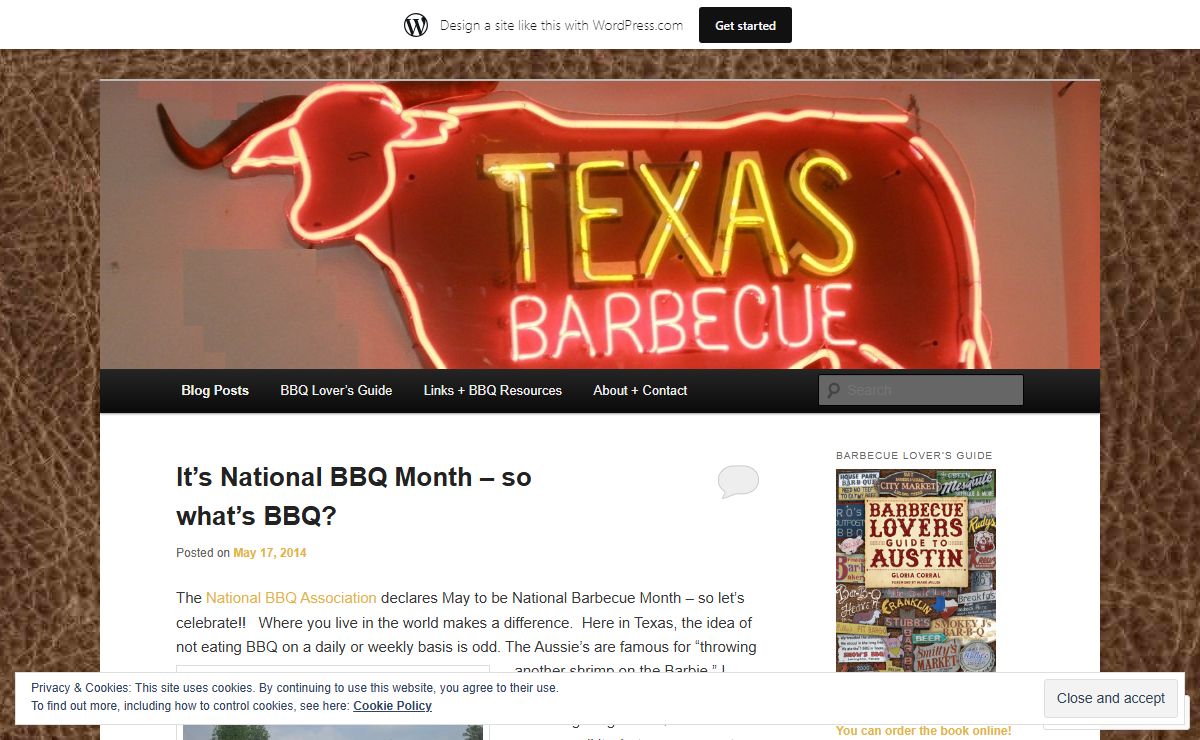Open the Blog Posts menu item
1200x740 pixels.
pyautogui.click(x=215, y=390)
